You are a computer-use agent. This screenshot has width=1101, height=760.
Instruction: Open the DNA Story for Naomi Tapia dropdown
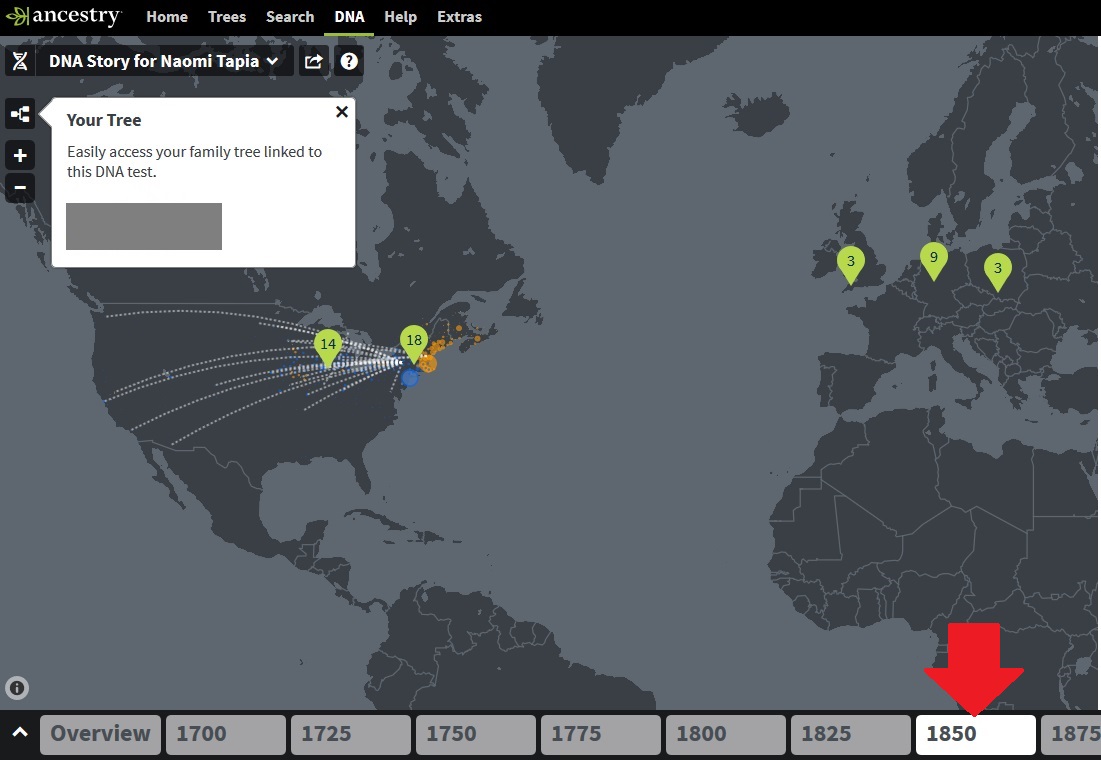pyautogui.click(x=160, y=61)
